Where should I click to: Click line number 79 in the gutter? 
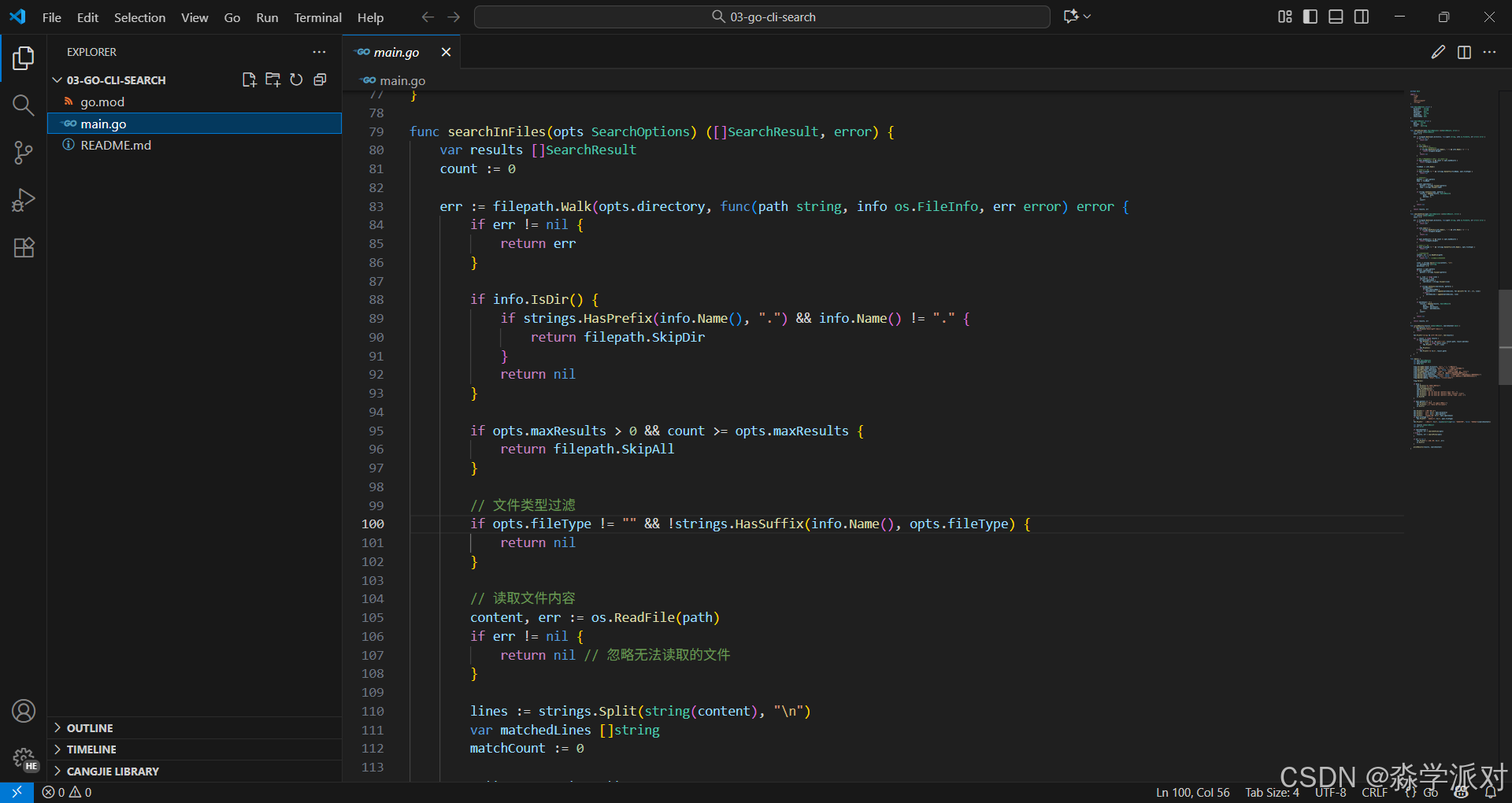[x=376, y=131]
